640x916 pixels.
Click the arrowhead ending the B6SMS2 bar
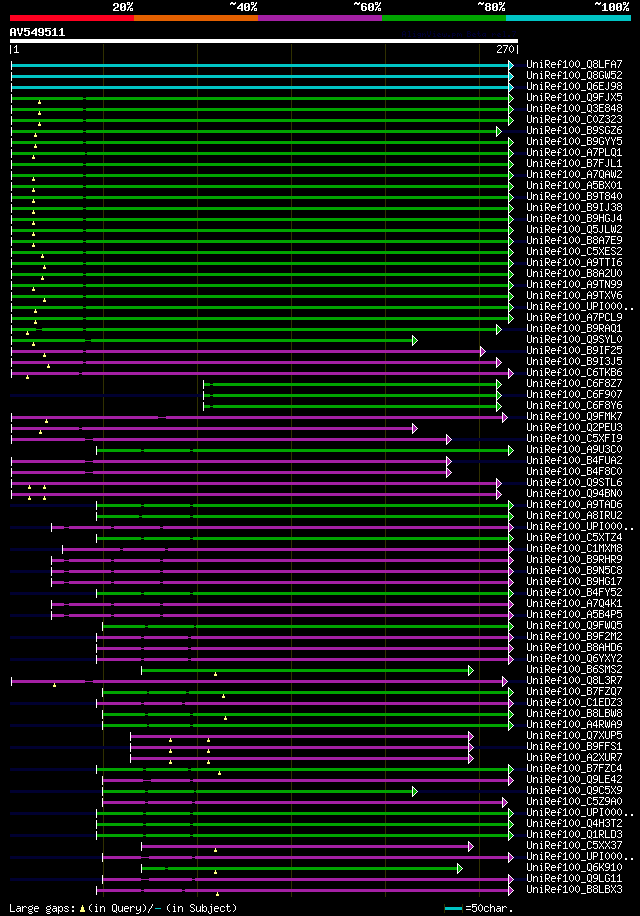click(471, 671)
